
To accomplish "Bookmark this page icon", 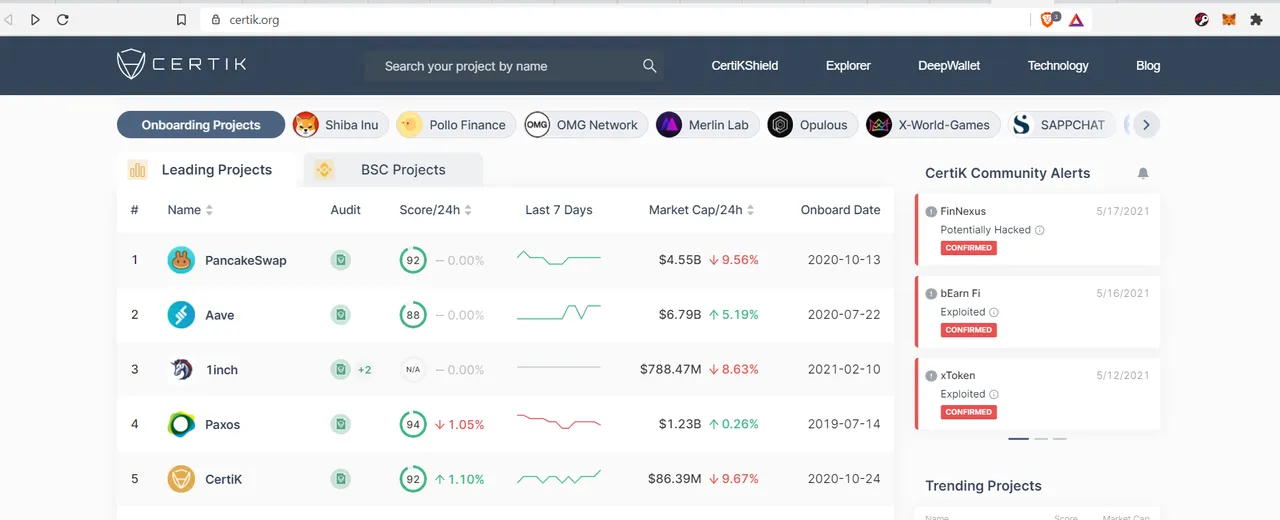I will pyautogui.click(x=181, y=19).
